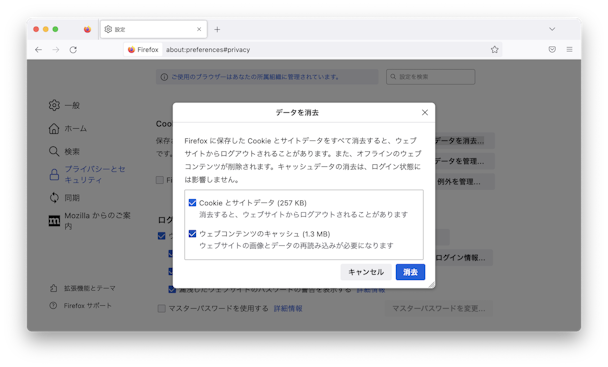The image size is (608, 367).
Task: Select the 設定 tab
Action: pyautogui.click(x=154, y=29)
